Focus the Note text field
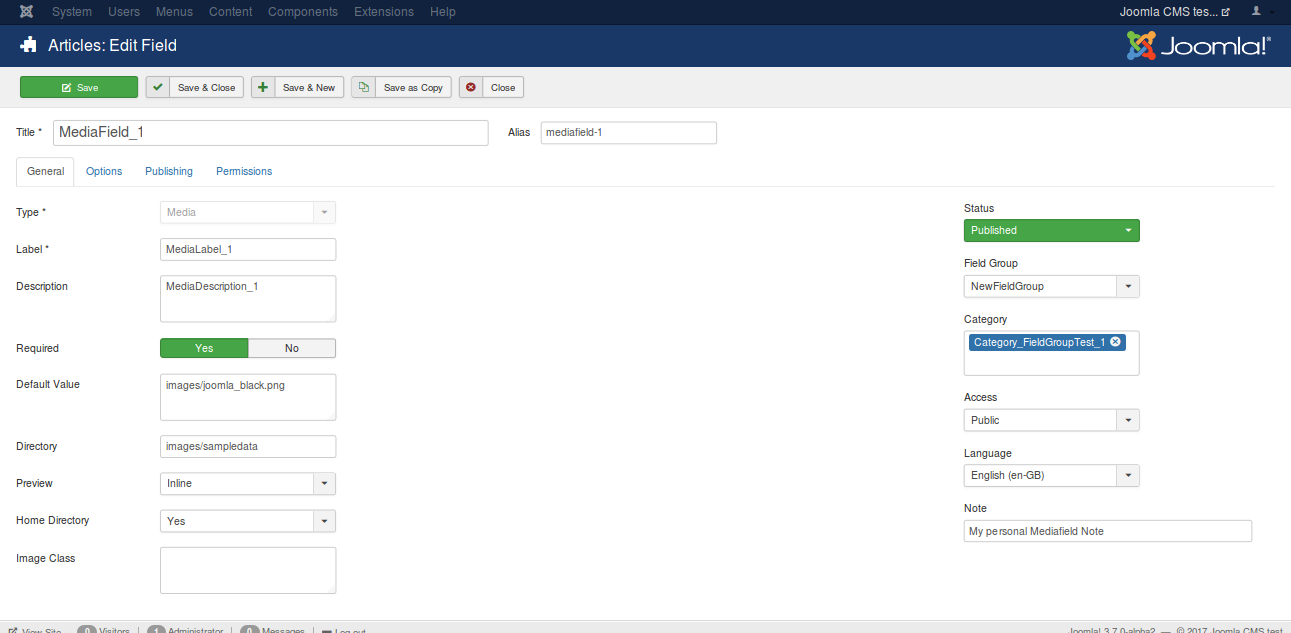This screenshot has height=633, width=1291. pos(1107,531)
